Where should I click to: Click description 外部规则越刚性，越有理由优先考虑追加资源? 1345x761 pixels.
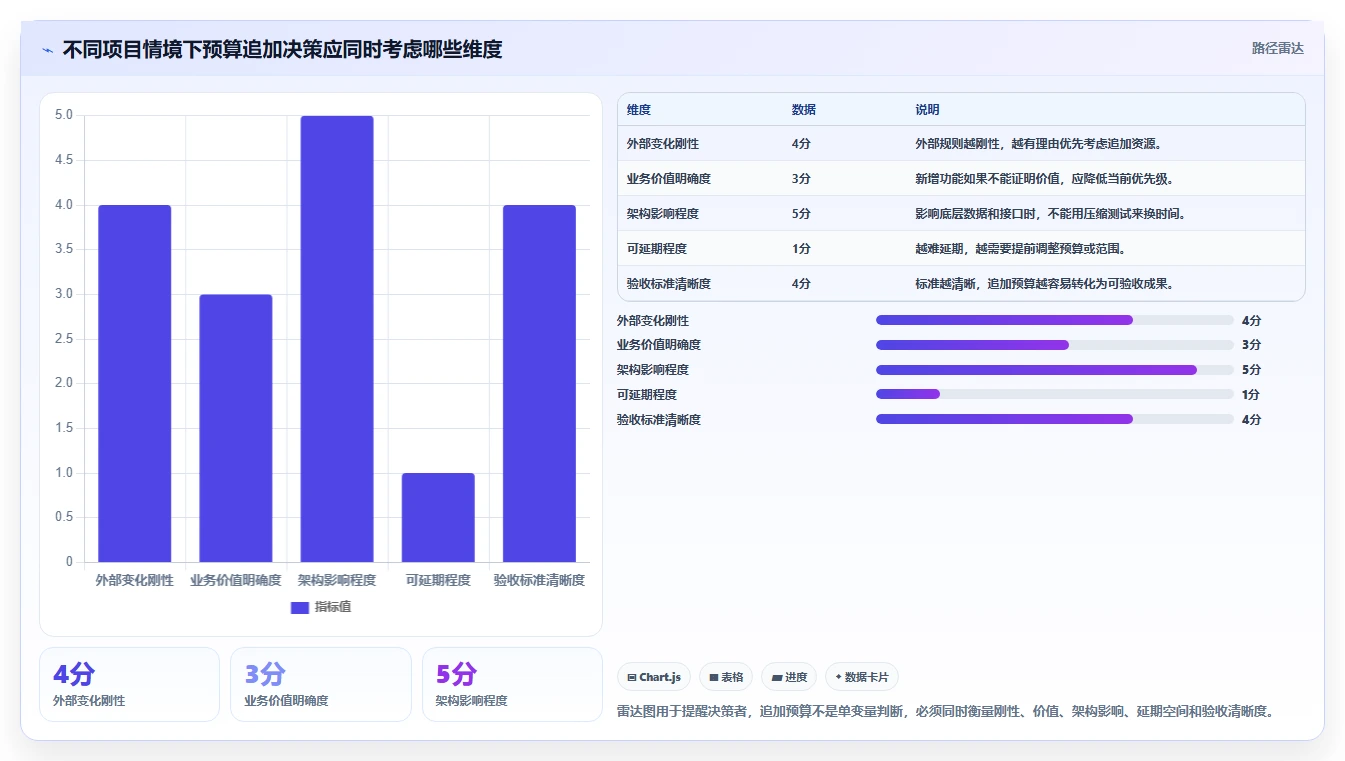point(1038,144)
